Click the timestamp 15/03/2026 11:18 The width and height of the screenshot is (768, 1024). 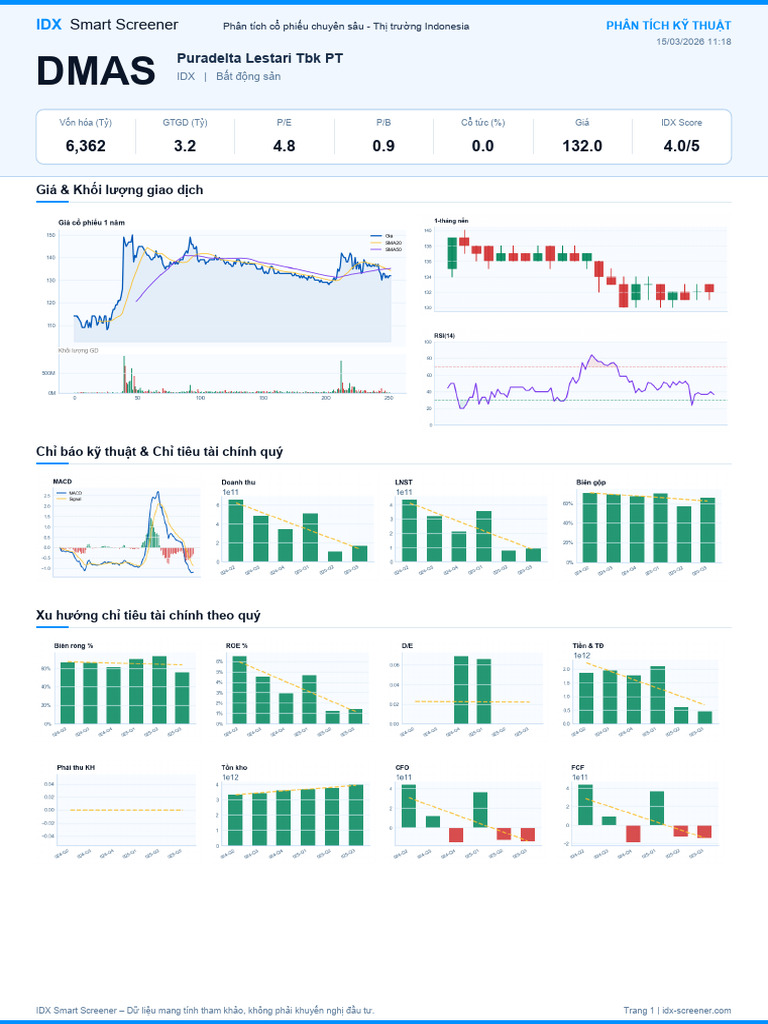(x=694, y=42)
